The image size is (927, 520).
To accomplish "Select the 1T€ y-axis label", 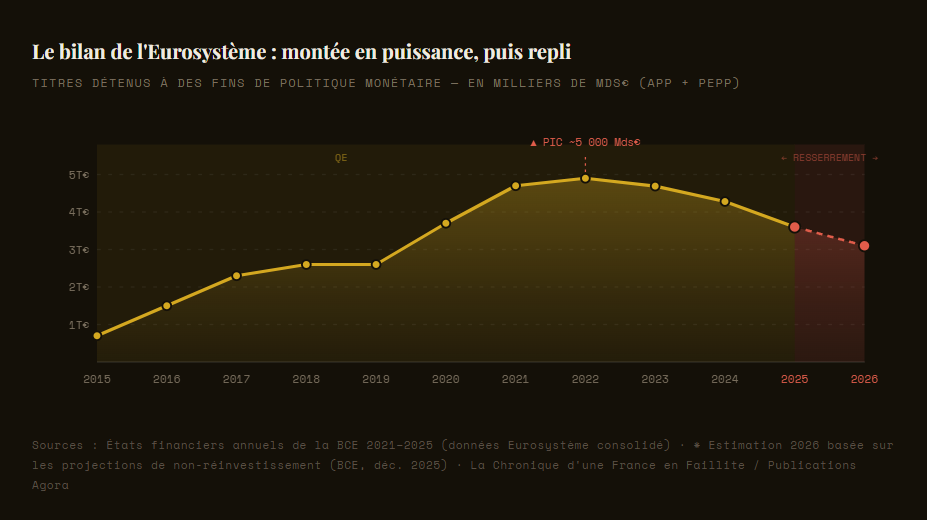I will coord(79,325).
